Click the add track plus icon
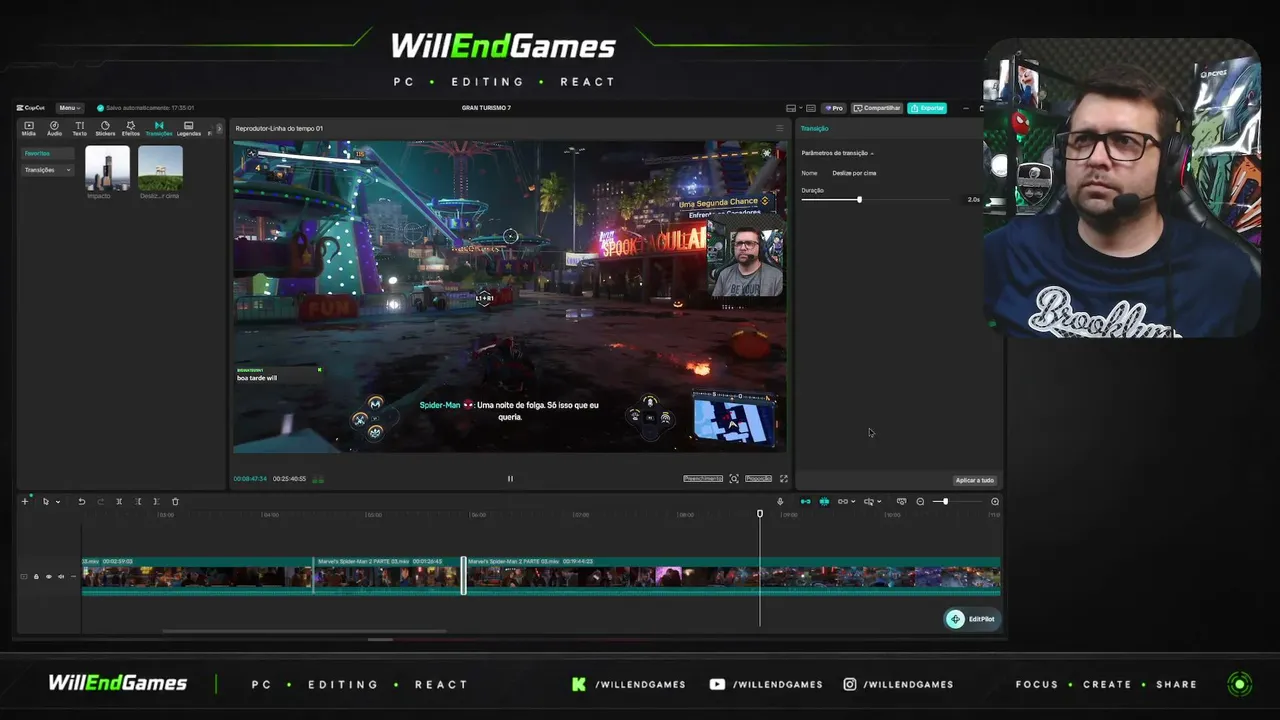 (25, 502)
